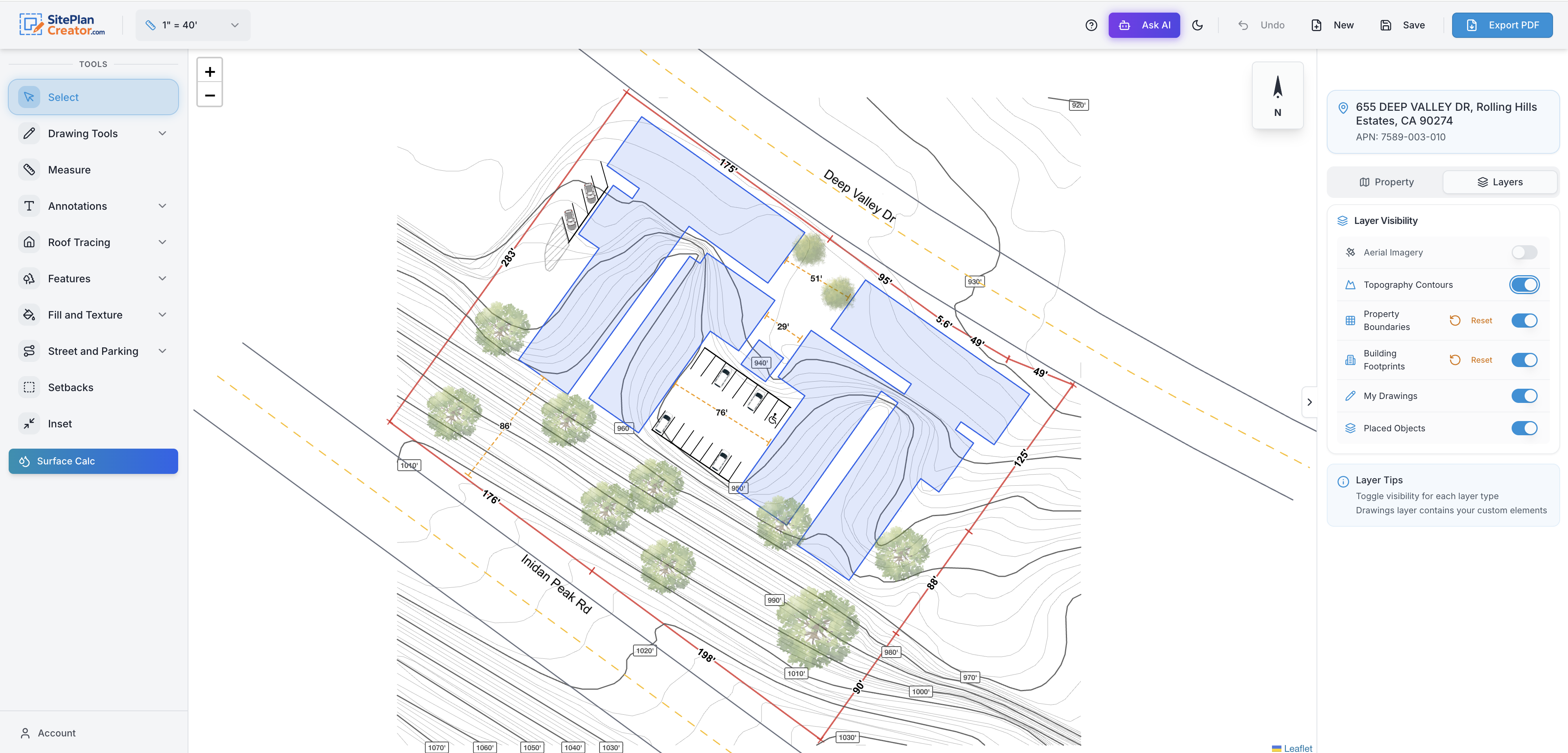
Task: Click the Ask AI button
Action: [x=1144, y=25]
